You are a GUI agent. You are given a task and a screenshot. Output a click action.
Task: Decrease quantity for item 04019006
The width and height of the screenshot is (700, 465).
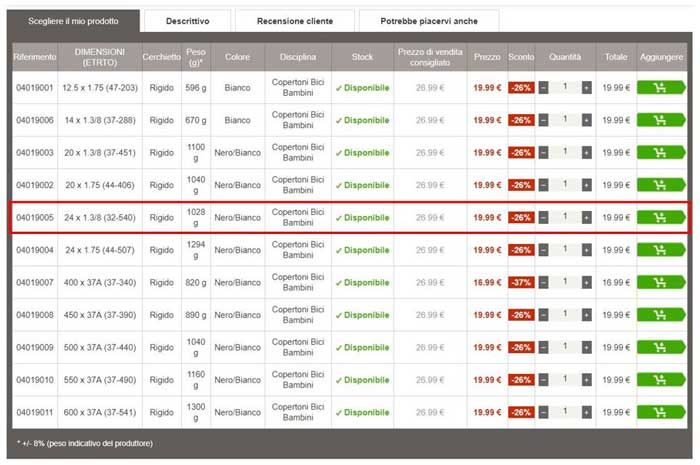[543, 120]
